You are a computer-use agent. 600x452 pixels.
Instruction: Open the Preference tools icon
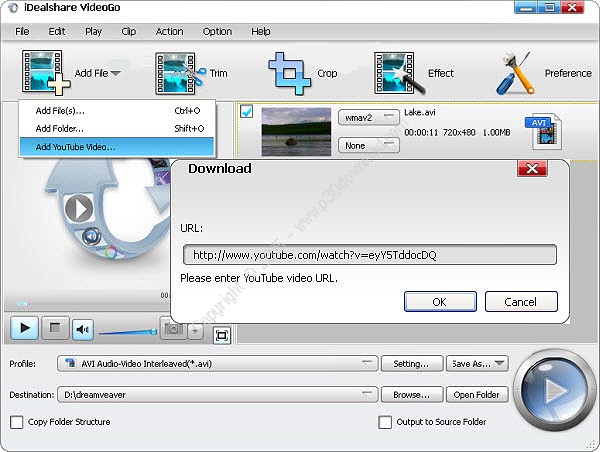click(515, 73)
